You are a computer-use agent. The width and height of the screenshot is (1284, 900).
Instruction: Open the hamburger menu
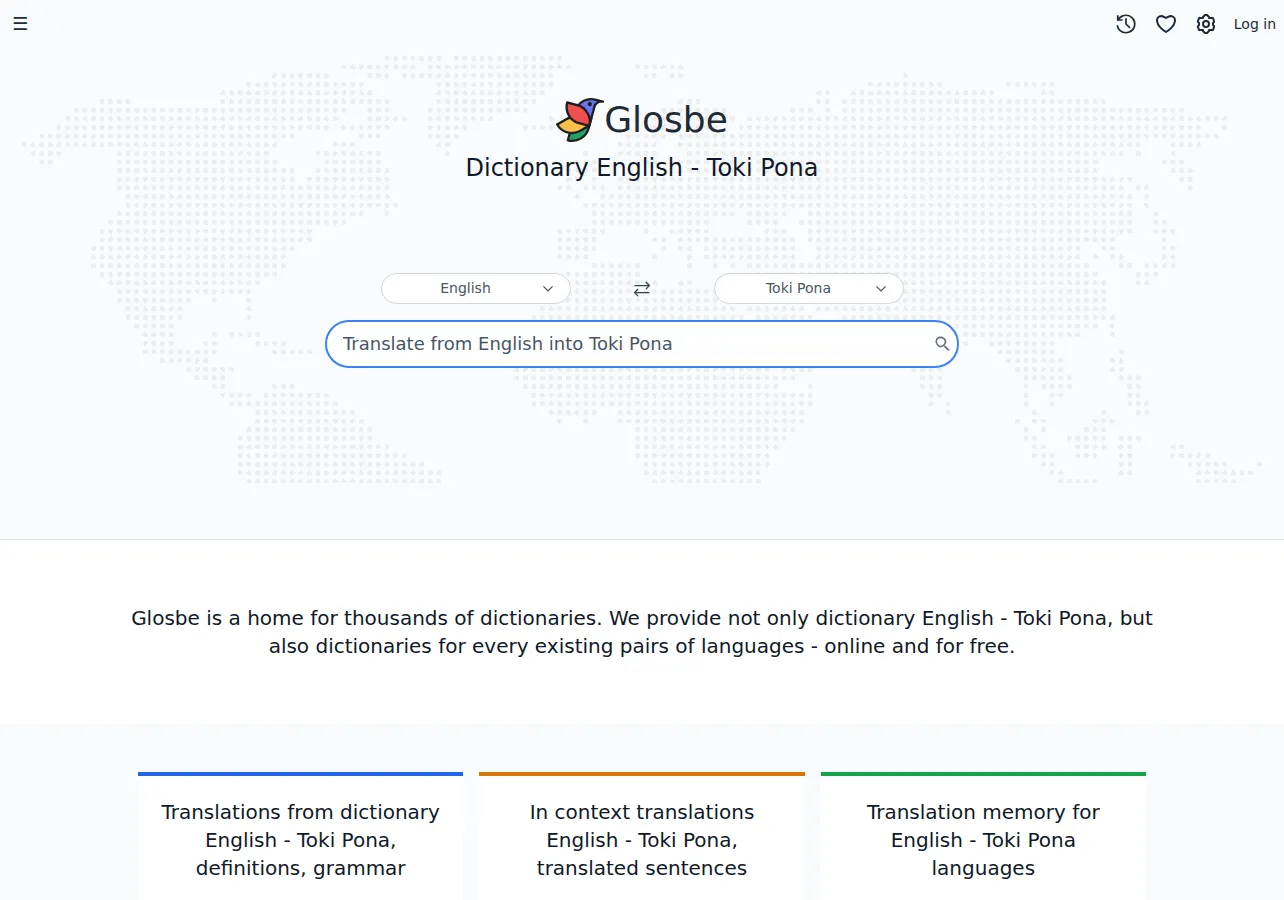point(20,24)
